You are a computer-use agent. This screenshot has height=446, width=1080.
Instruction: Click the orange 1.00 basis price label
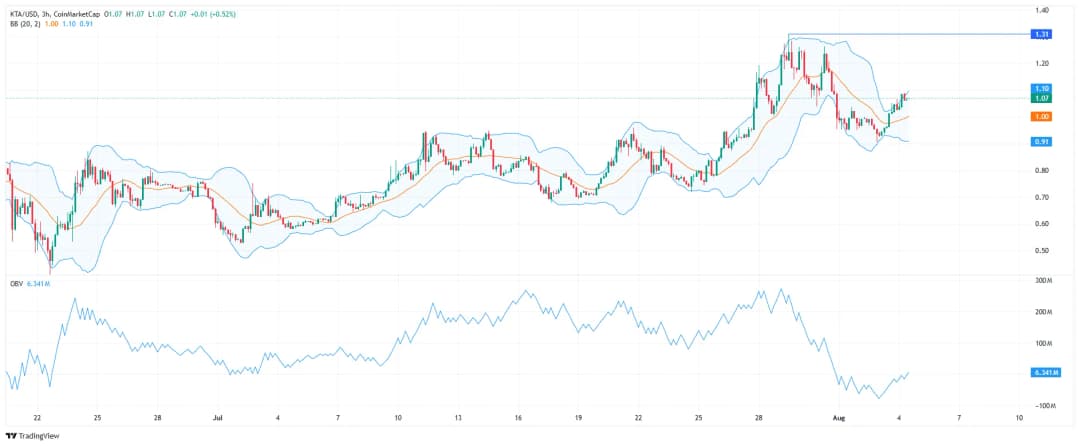1041,116
